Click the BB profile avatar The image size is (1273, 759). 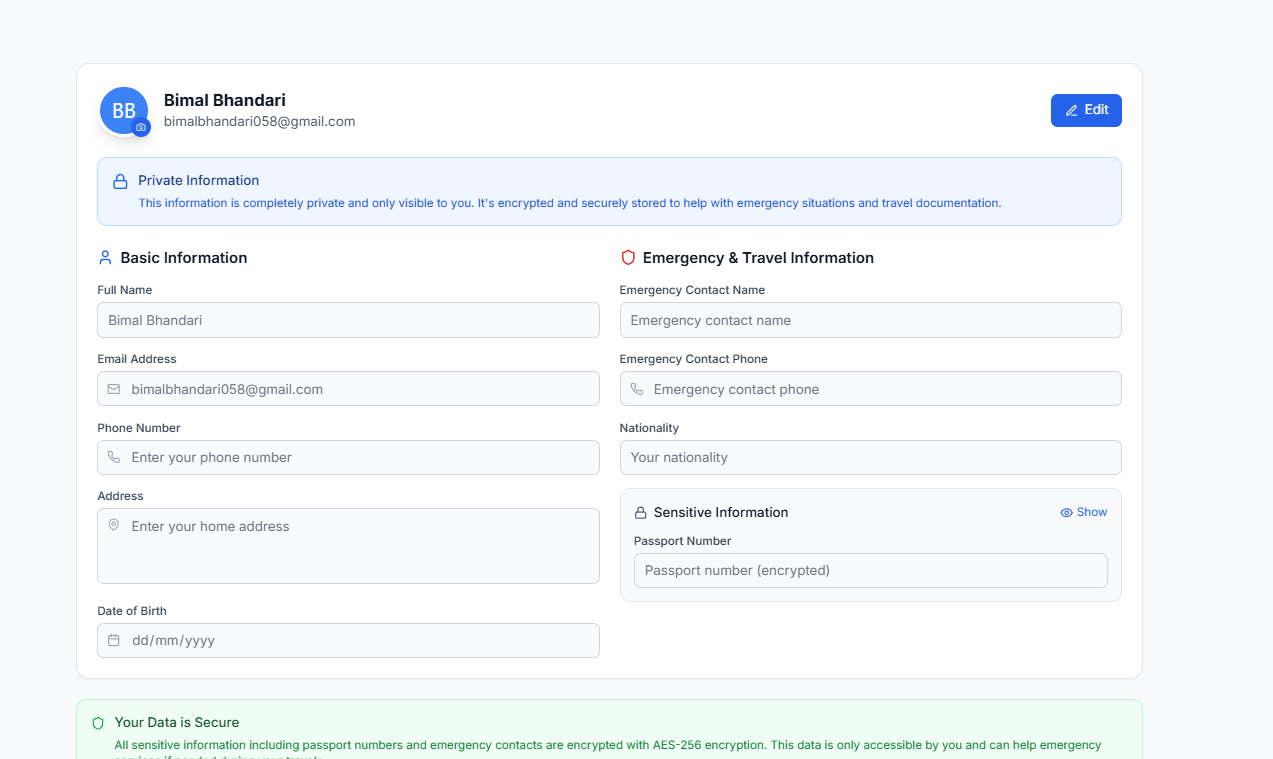pos(122,110)
